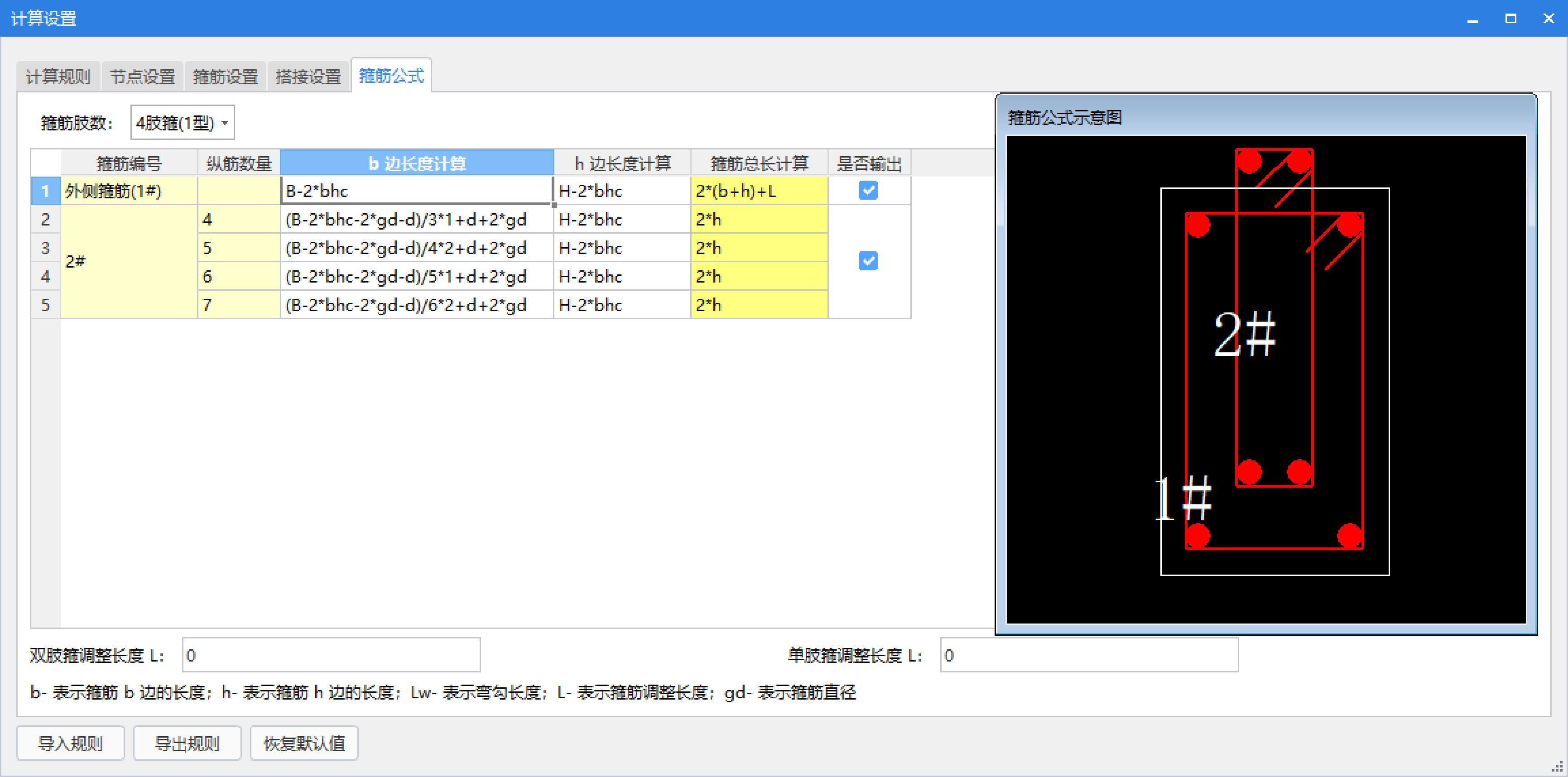Click the 纵筋数量 cell with value 5
Viewport: 1568px width, 777px height.
coord(239,248)
